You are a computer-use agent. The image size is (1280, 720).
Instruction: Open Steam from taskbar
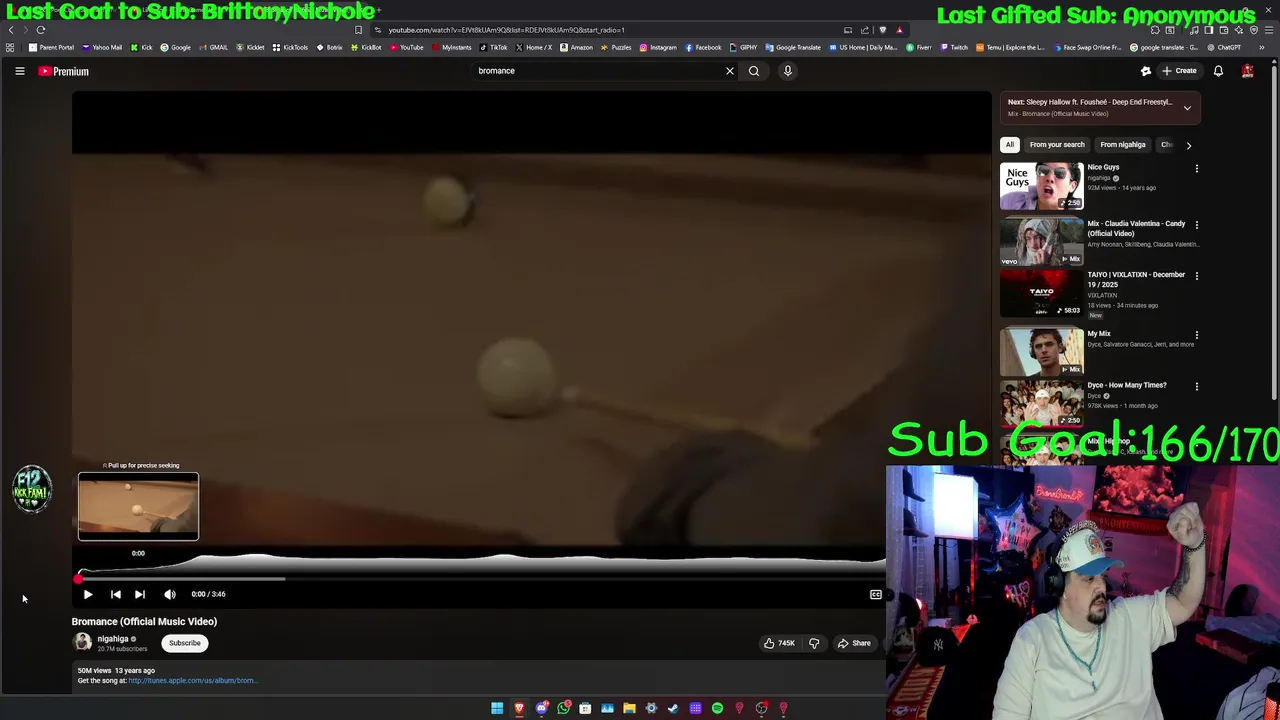[x=673, y=708]
